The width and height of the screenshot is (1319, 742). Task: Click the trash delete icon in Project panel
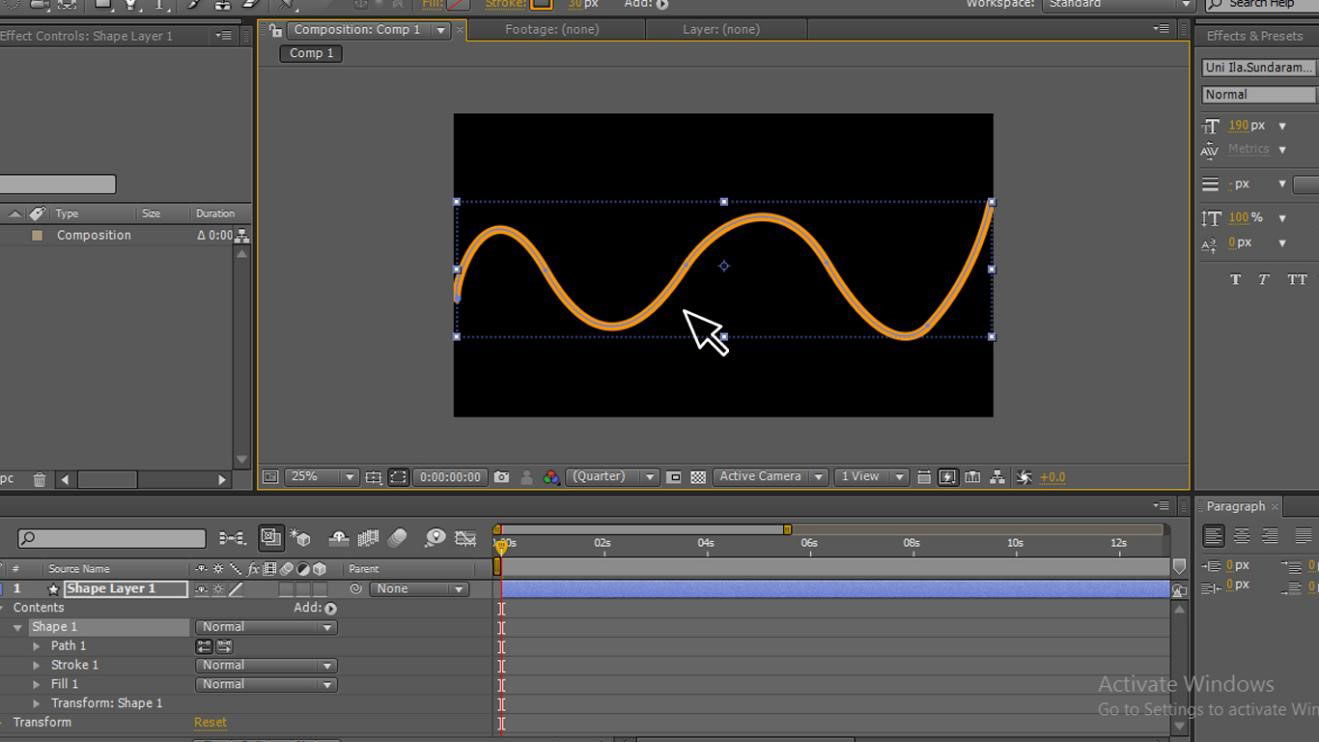coord(39,480)
